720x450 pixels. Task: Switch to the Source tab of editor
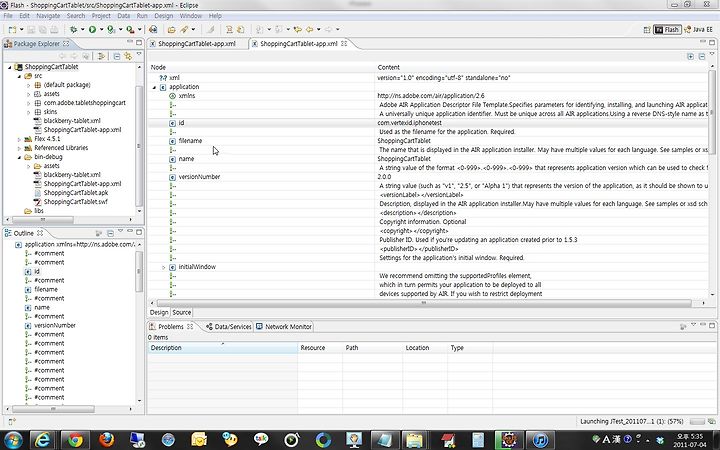point(182,312)
